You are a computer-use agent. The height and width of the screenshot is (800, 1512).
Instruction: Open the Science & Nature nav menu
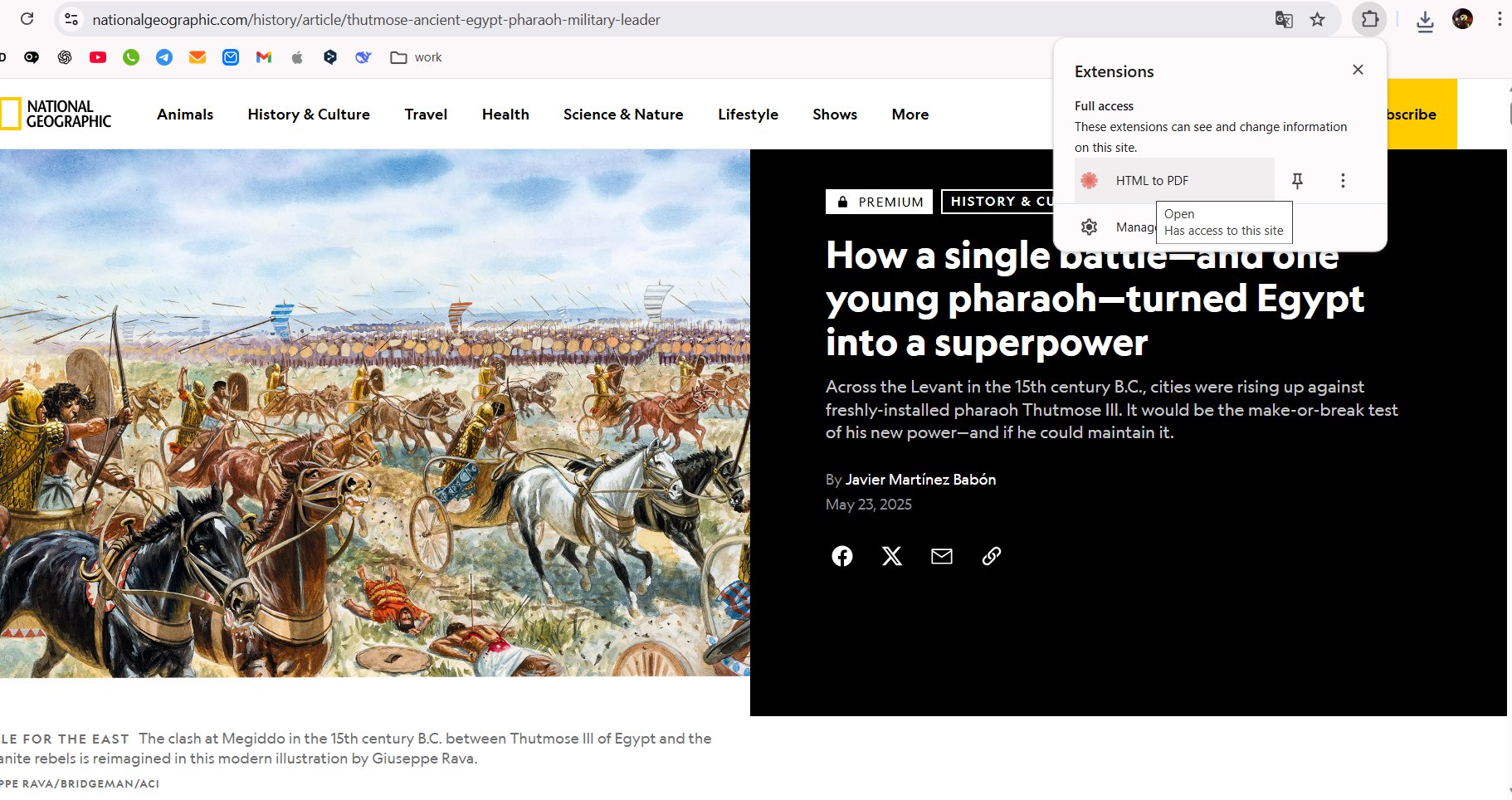623,115
